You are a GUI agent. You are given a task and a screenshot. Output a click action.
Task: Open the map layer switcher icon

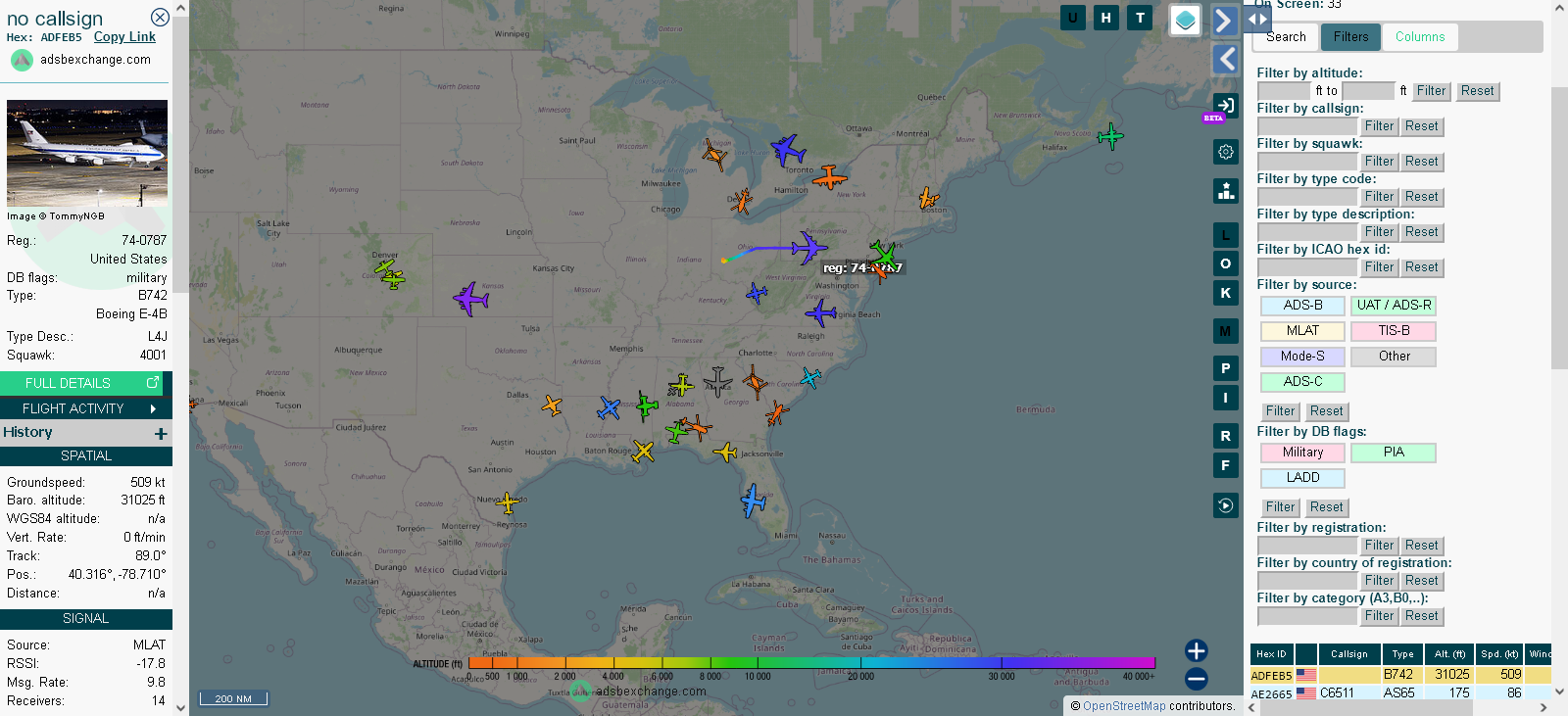(x=1186, y=20)
